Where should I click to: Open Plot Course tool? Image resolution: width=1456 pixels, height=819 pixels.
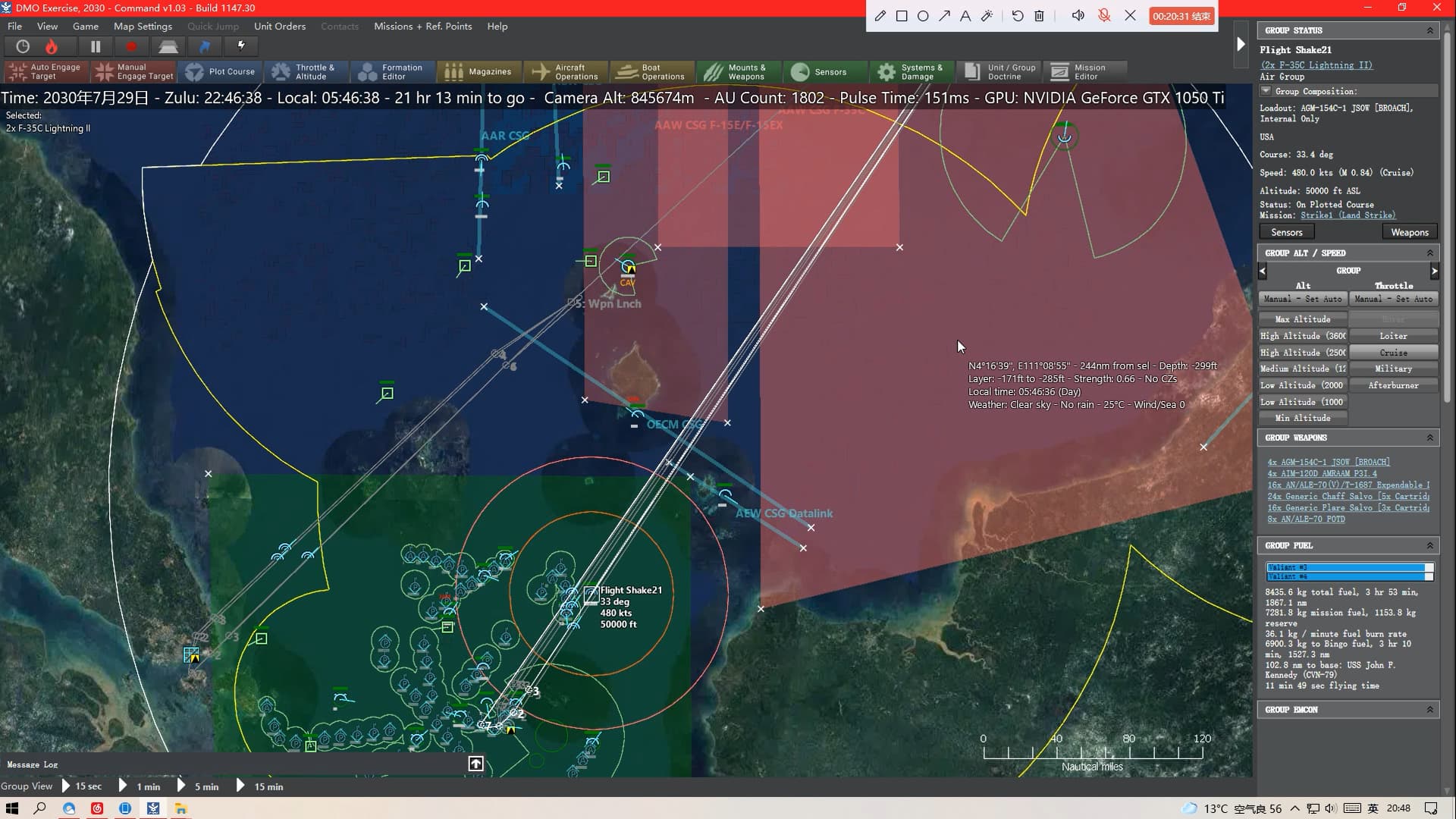pos(221,72)
